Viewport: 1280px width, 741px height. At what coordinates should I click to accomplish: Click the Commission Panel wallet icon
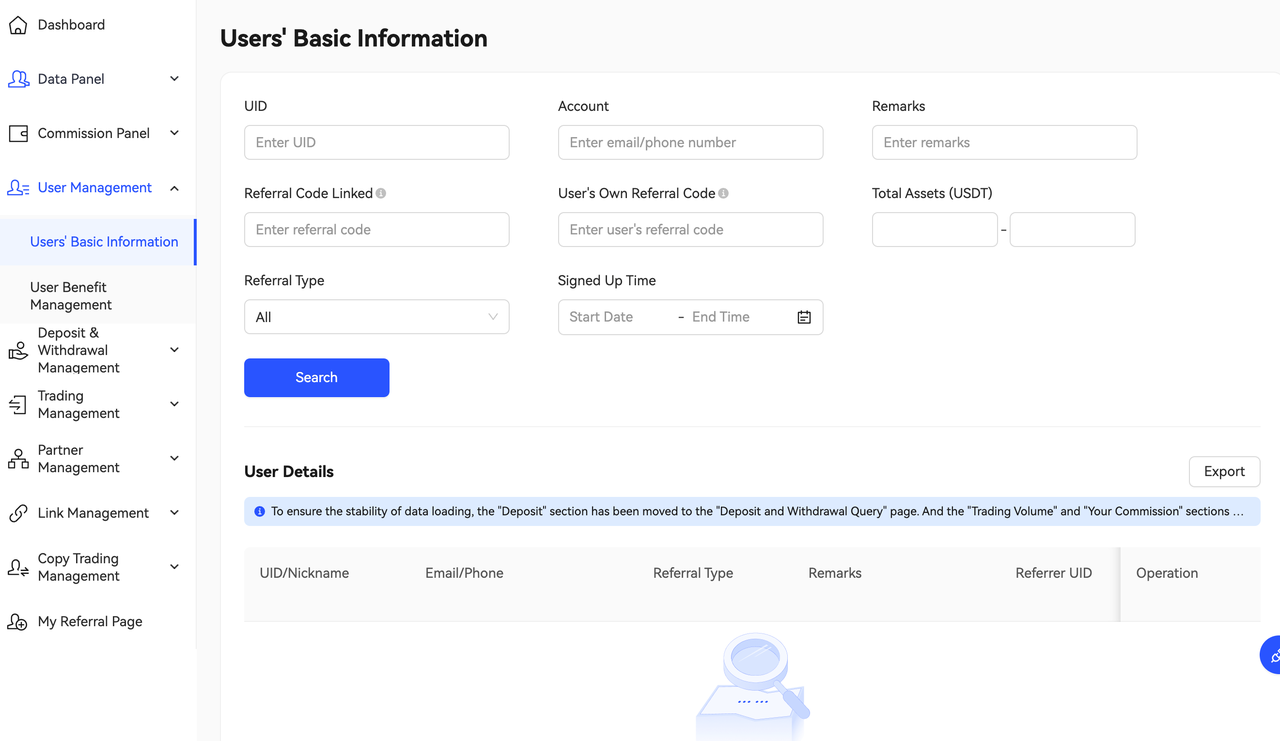18,133
